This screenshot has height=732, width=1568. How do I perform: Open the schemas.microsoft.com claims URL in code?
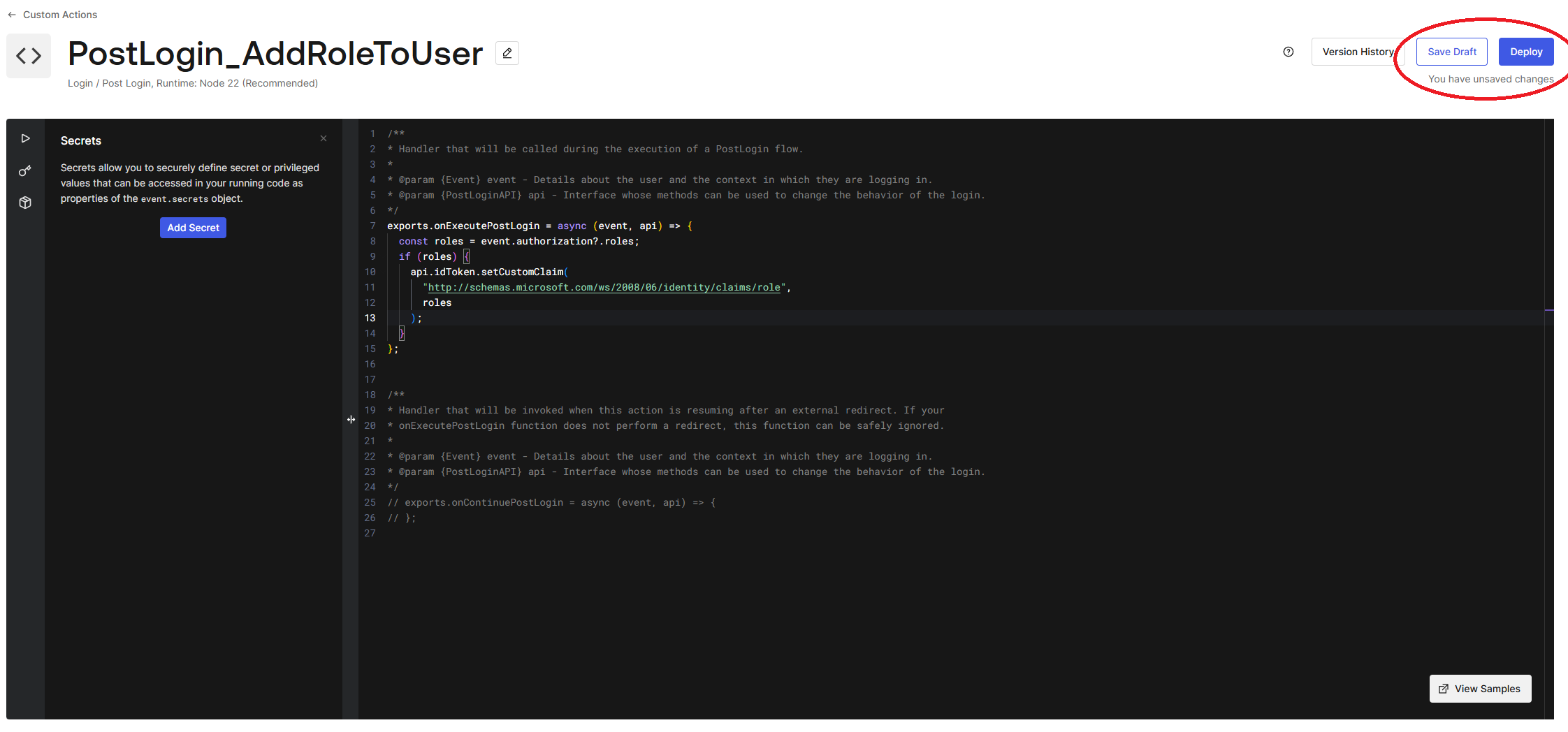[x=604, y=287]
